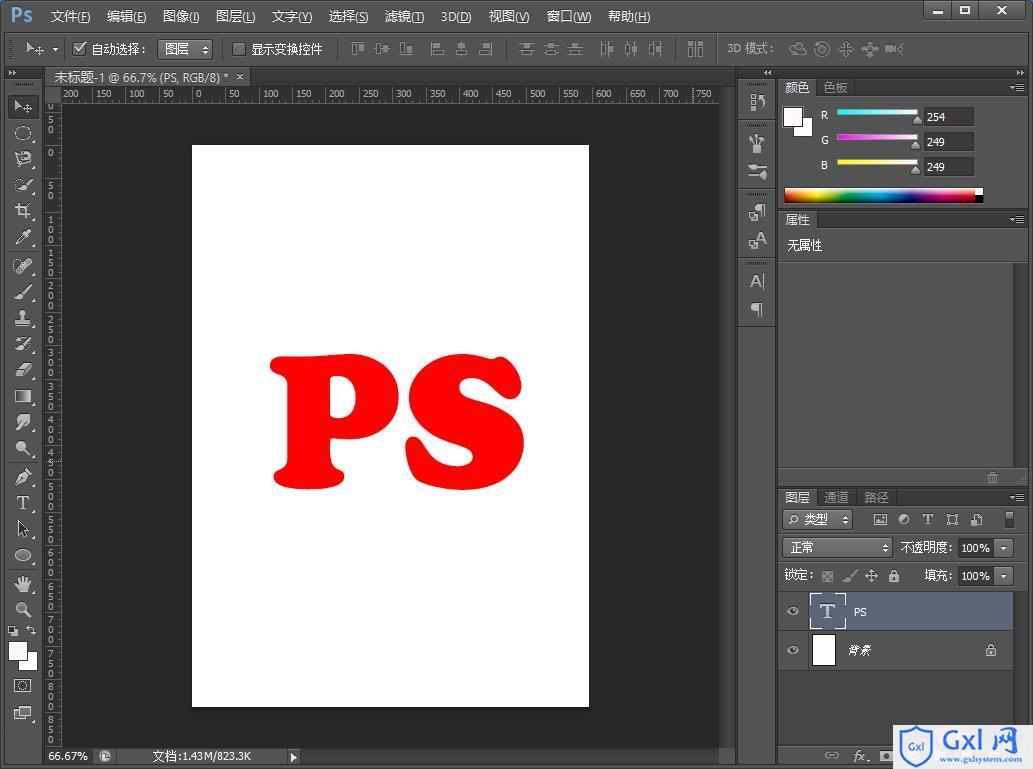This screenshot has width=1033, height=769.
Task: Select the Clone Stamp tool
Action: pos(23,318)
